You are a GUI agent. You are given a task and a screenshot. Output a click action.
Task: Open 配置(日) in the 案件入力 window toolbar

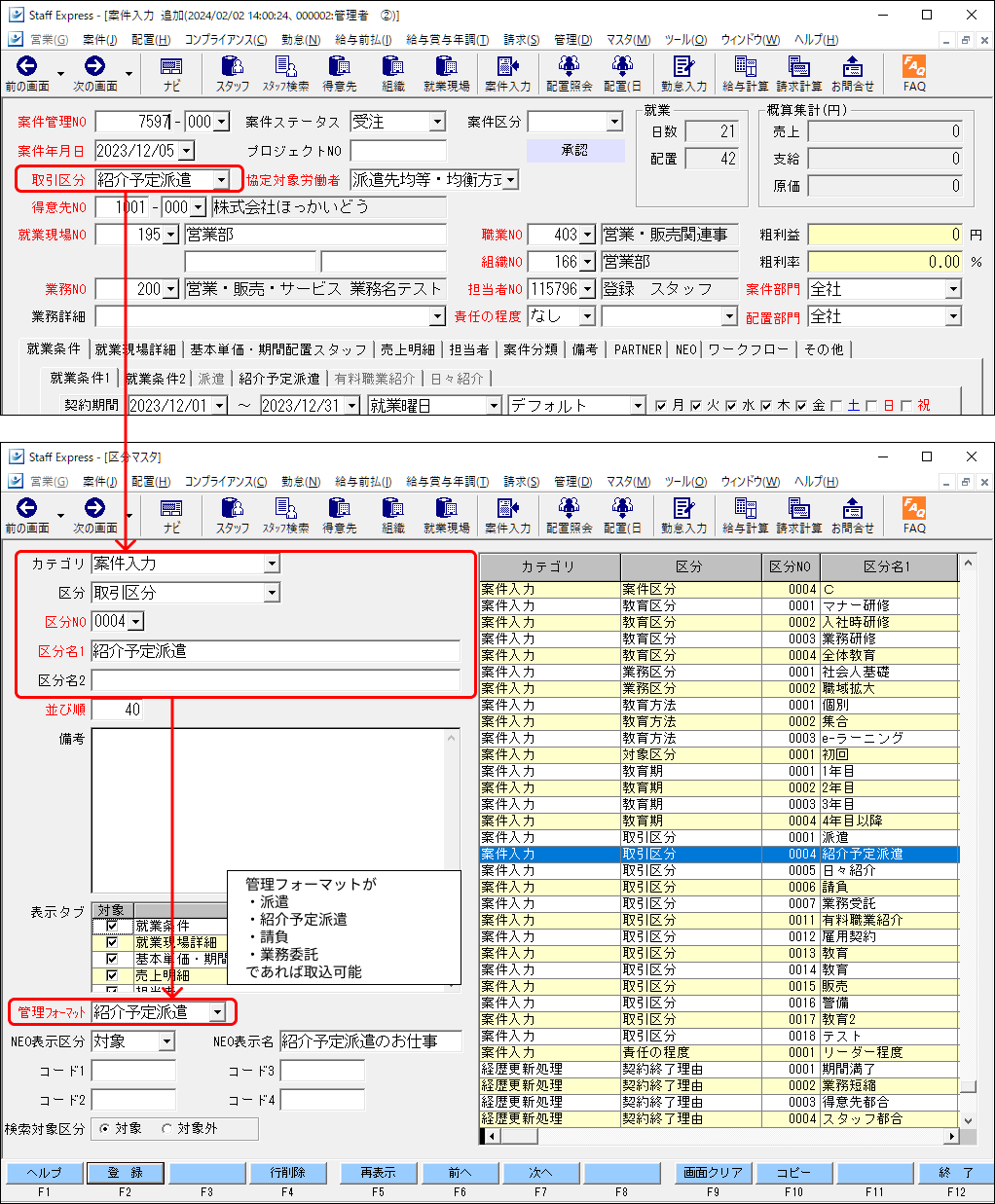(623, 73)
